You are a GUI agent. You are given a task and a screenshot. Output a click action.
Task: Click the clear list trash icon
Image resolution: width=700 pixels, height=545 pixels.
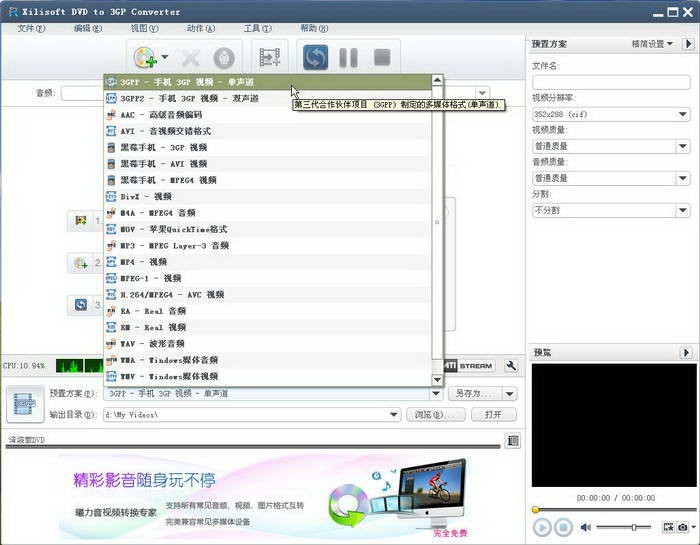click(x=224, y=58)
